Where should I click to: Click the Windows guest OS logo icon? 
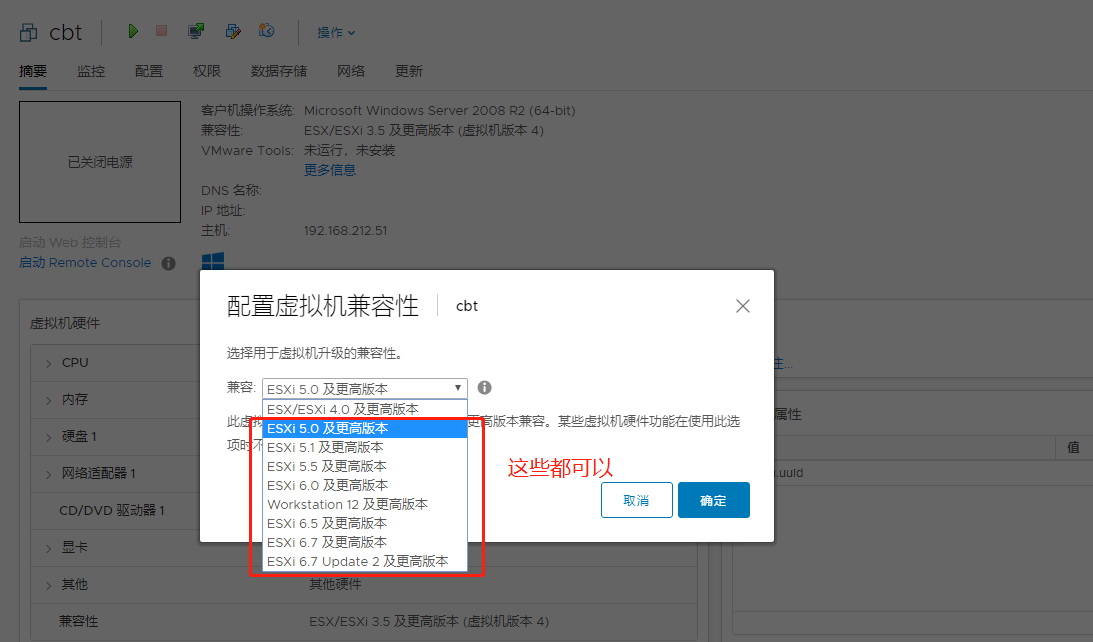point(213,261)
